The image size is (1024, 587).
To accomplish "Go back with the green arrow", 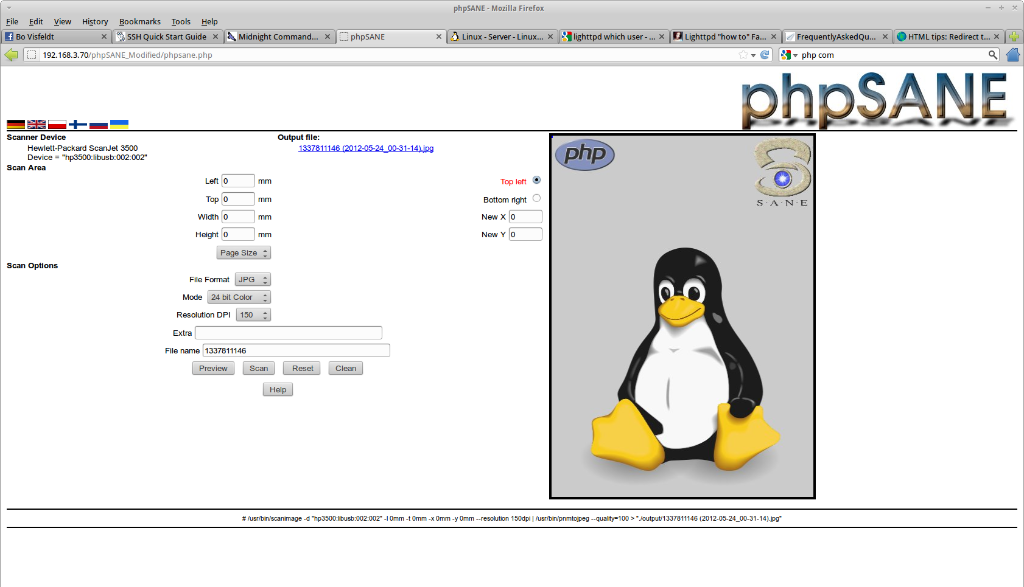I will (11, 55).
